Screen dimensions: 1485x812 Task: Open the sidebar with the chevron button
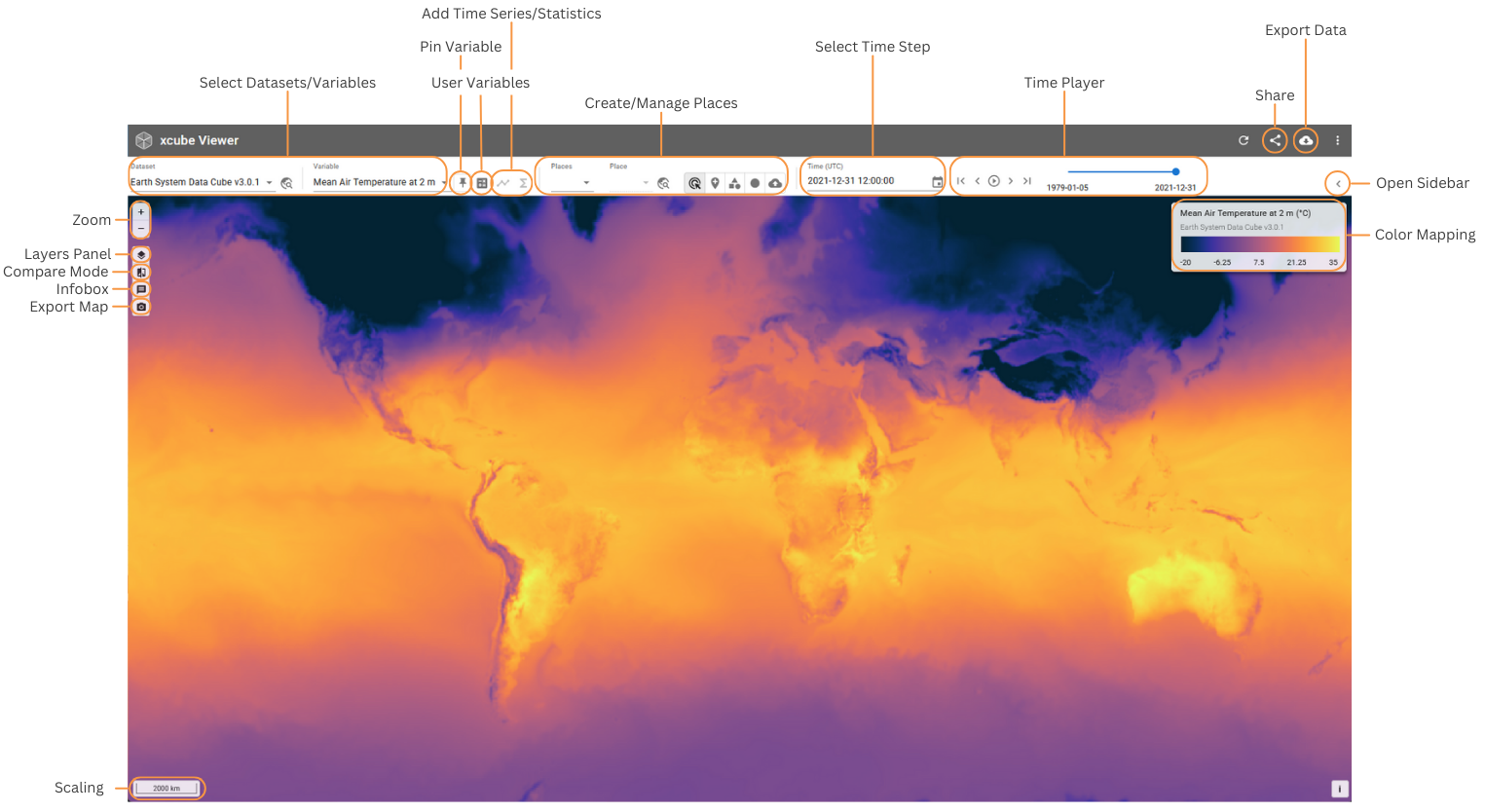(x=1338, y=183)
